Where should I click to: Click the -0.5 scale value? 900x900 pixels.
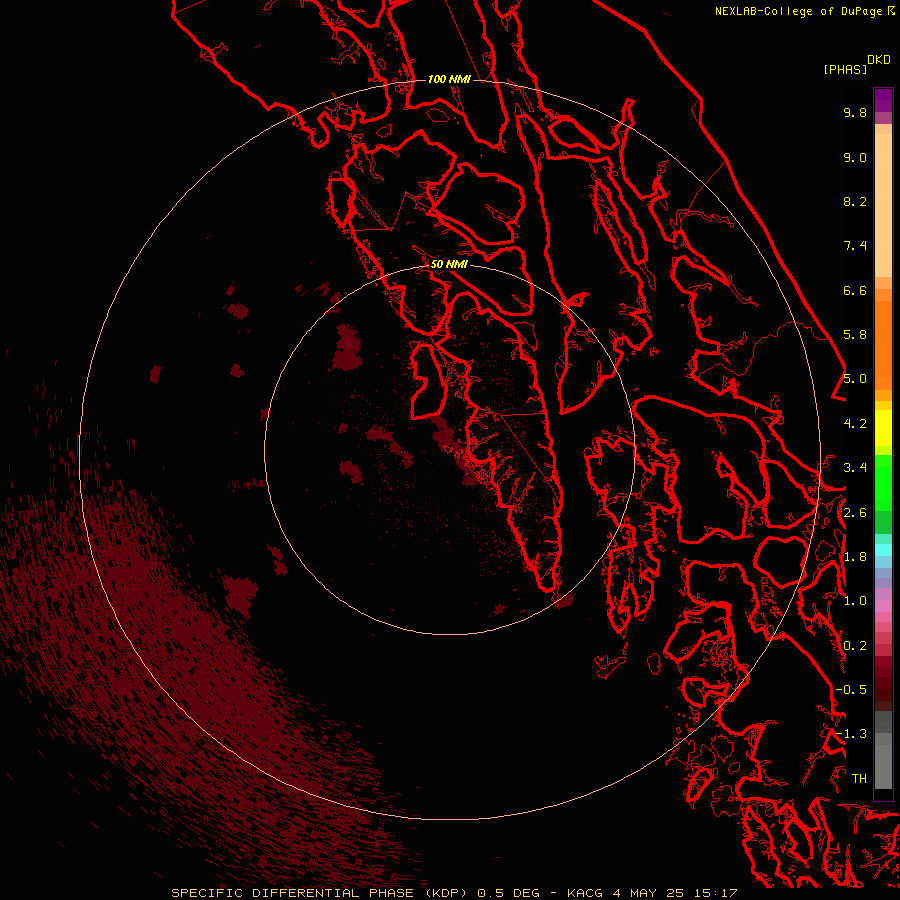click(x=851, y=690)
